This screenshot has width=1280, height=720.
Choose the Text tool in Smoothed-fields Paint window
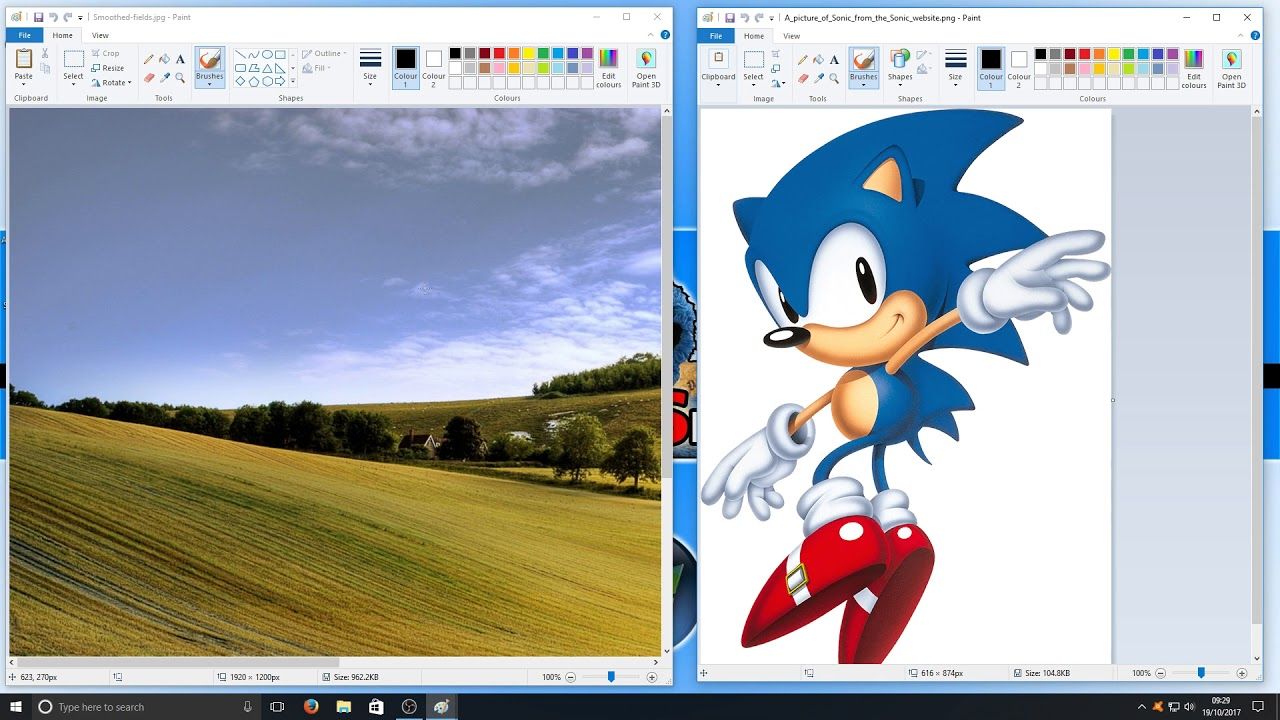pos(180,59)
